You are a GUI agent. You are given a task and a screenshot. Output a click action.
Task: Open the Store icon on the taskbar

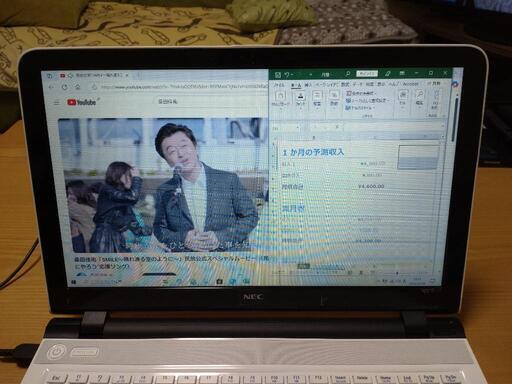[x=219, y=282]
